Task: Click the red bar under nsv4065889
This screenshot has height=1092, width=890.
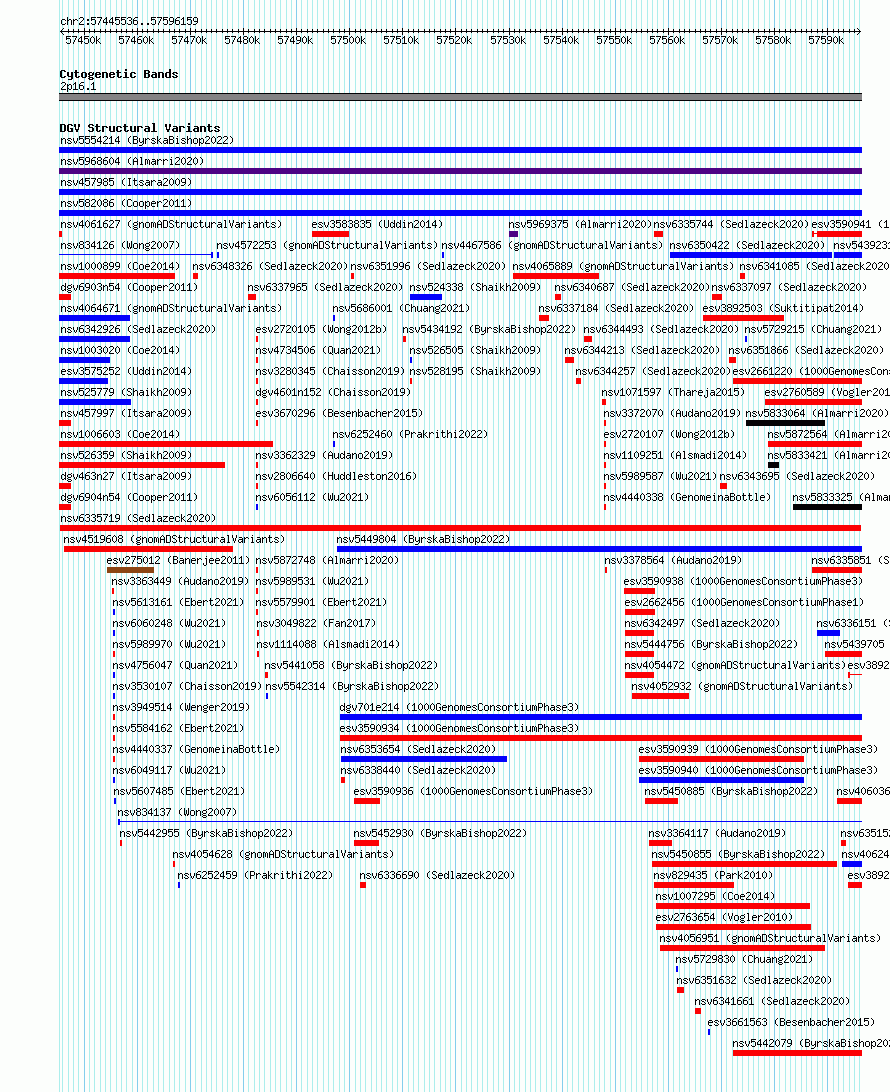Action: pos(556,276)
